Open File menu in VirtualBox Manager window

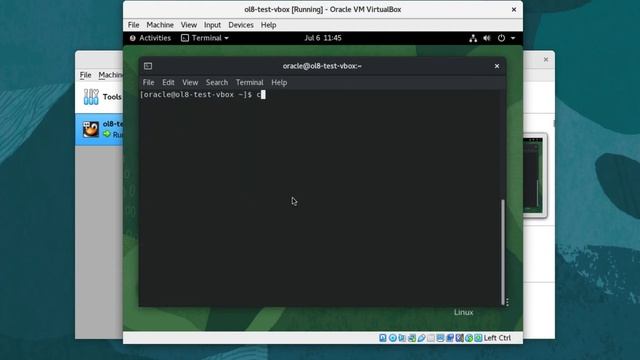click(85, 75)
